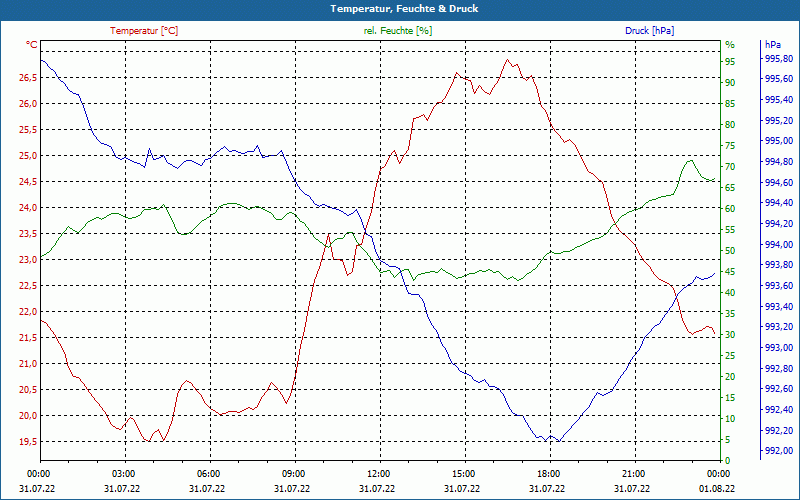
Task: Click the "15:00" time axis label
Action: (x=463, y=474)
